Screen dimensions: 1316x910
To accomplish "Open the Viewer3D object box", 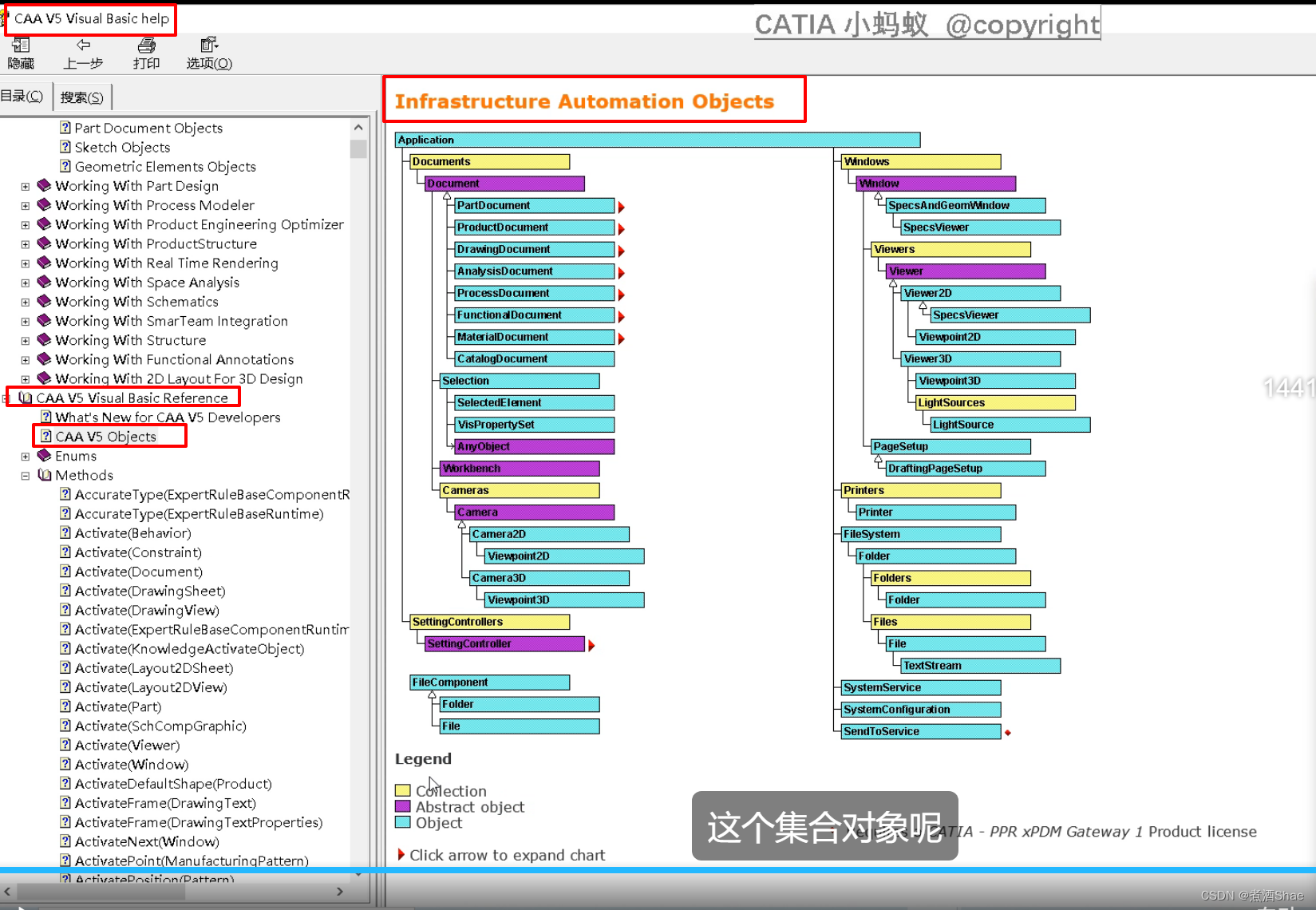I will pyautogui.click(x=981, y=359).
